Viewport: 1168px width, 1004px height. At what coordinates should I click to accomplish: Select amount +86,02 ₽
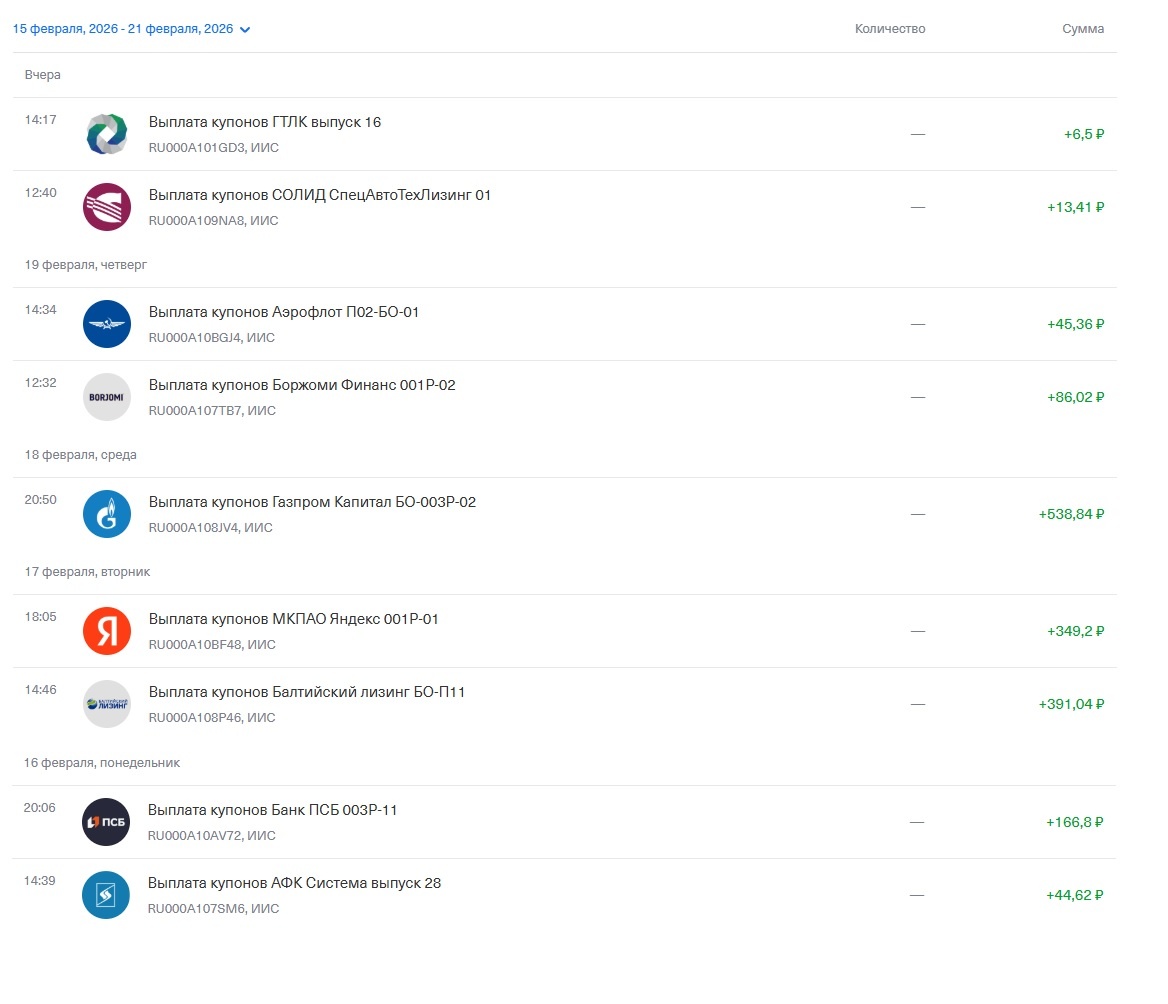coord(1076,397)
